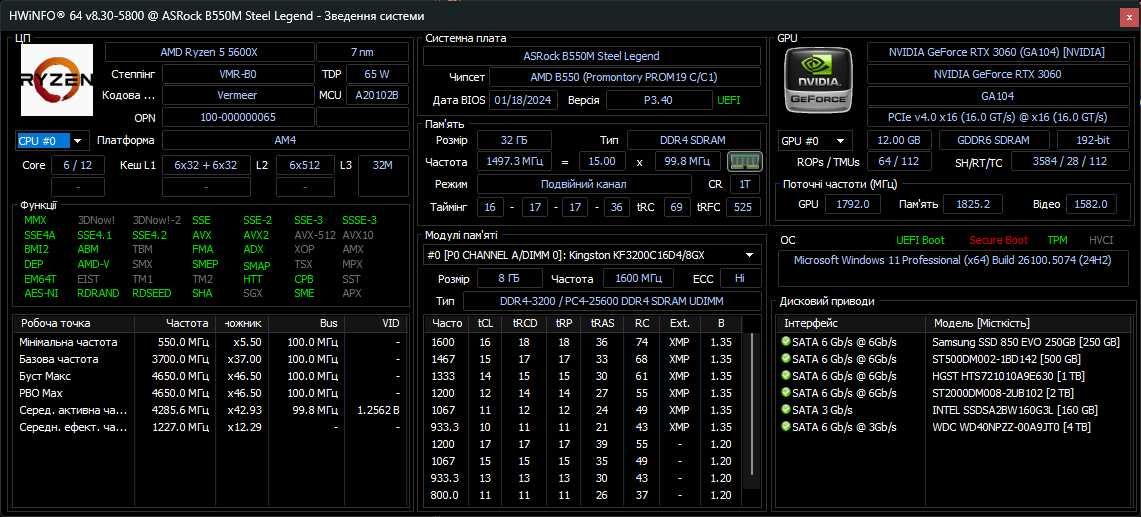Click the PCIe v4.0 x16 link field
This screenshot has height=517, width=1141.
pos(997,117)
